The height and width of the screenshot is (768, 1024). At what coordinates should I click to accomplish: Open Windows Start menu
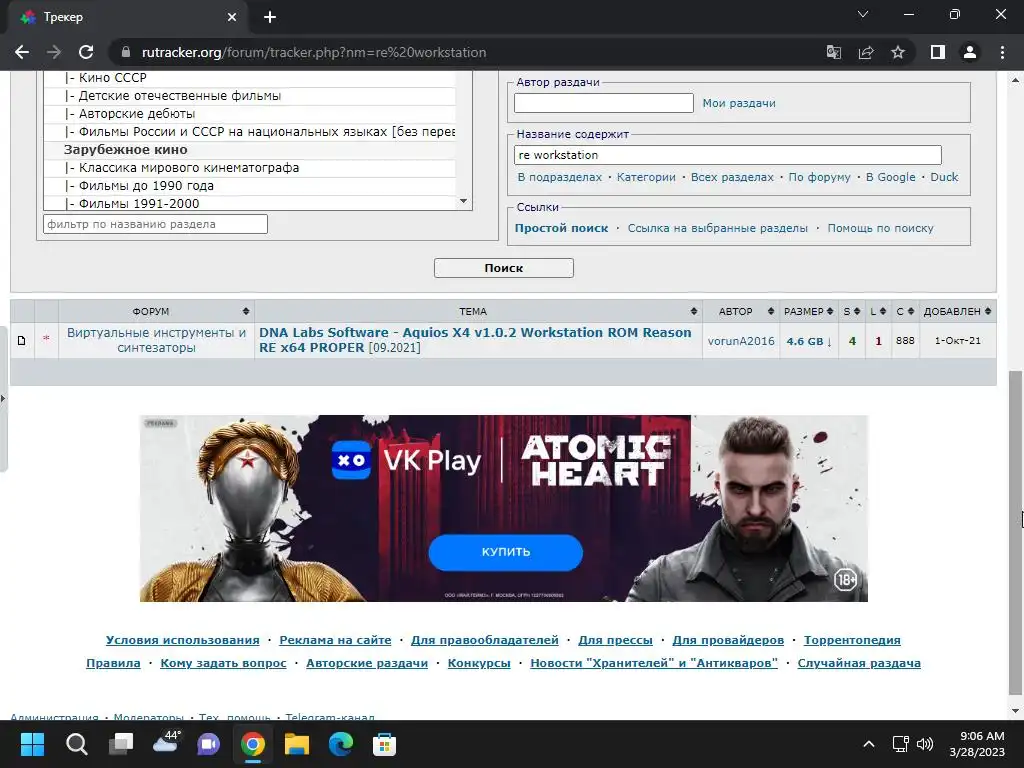pyautogui.click(x=32, y=744)
